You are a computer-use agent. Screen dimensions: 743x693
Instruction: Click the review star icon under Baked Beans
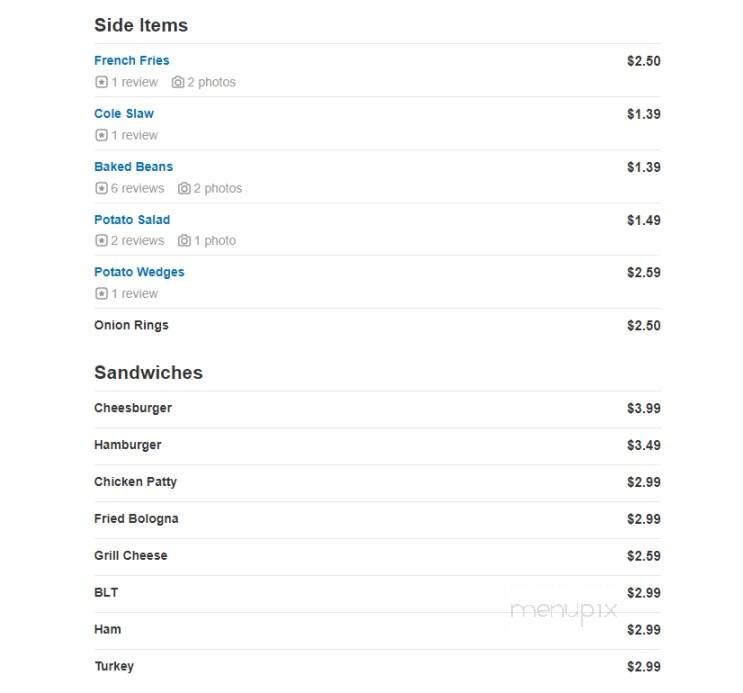pos(101,188)
